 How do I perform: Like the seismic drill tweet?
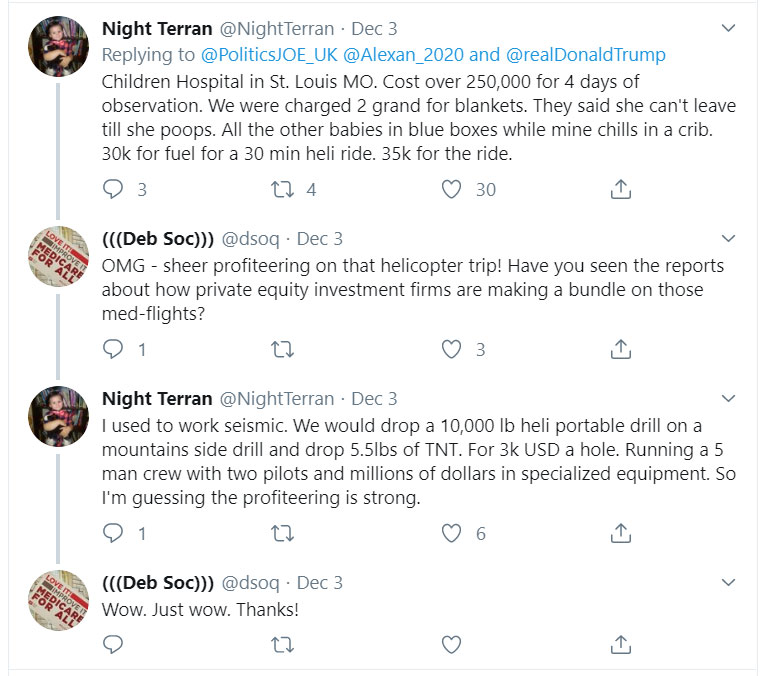[452, 533]
